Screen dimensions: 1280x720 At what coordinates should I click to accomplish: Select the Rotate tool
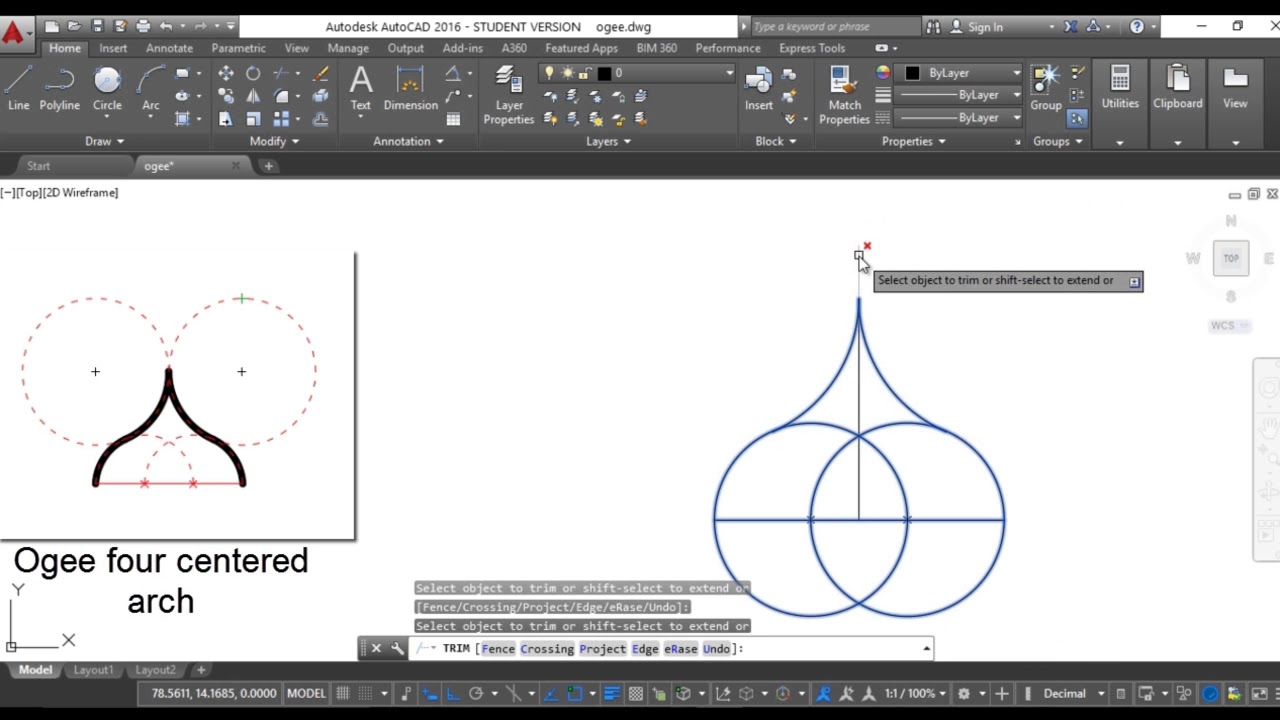253,73
